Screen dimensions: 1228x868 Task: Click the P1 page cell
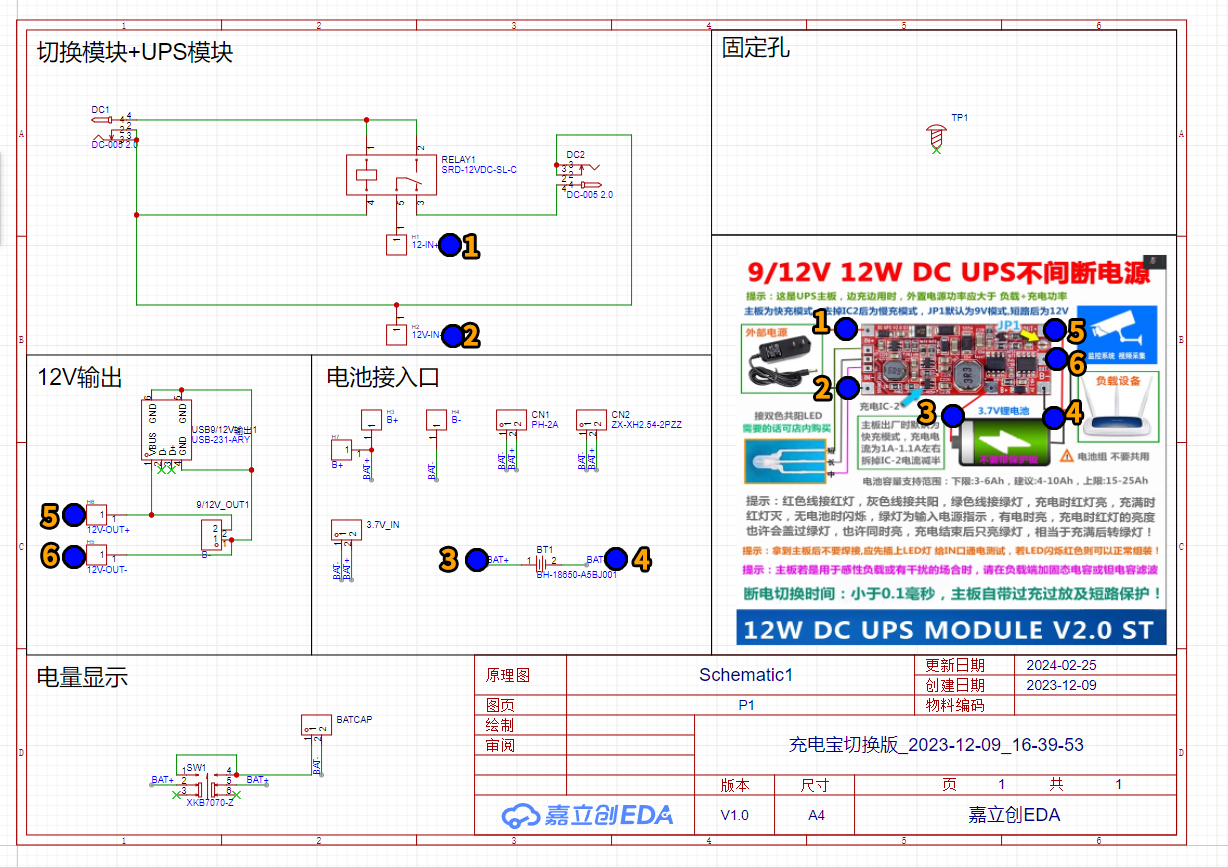pos(746,705)
